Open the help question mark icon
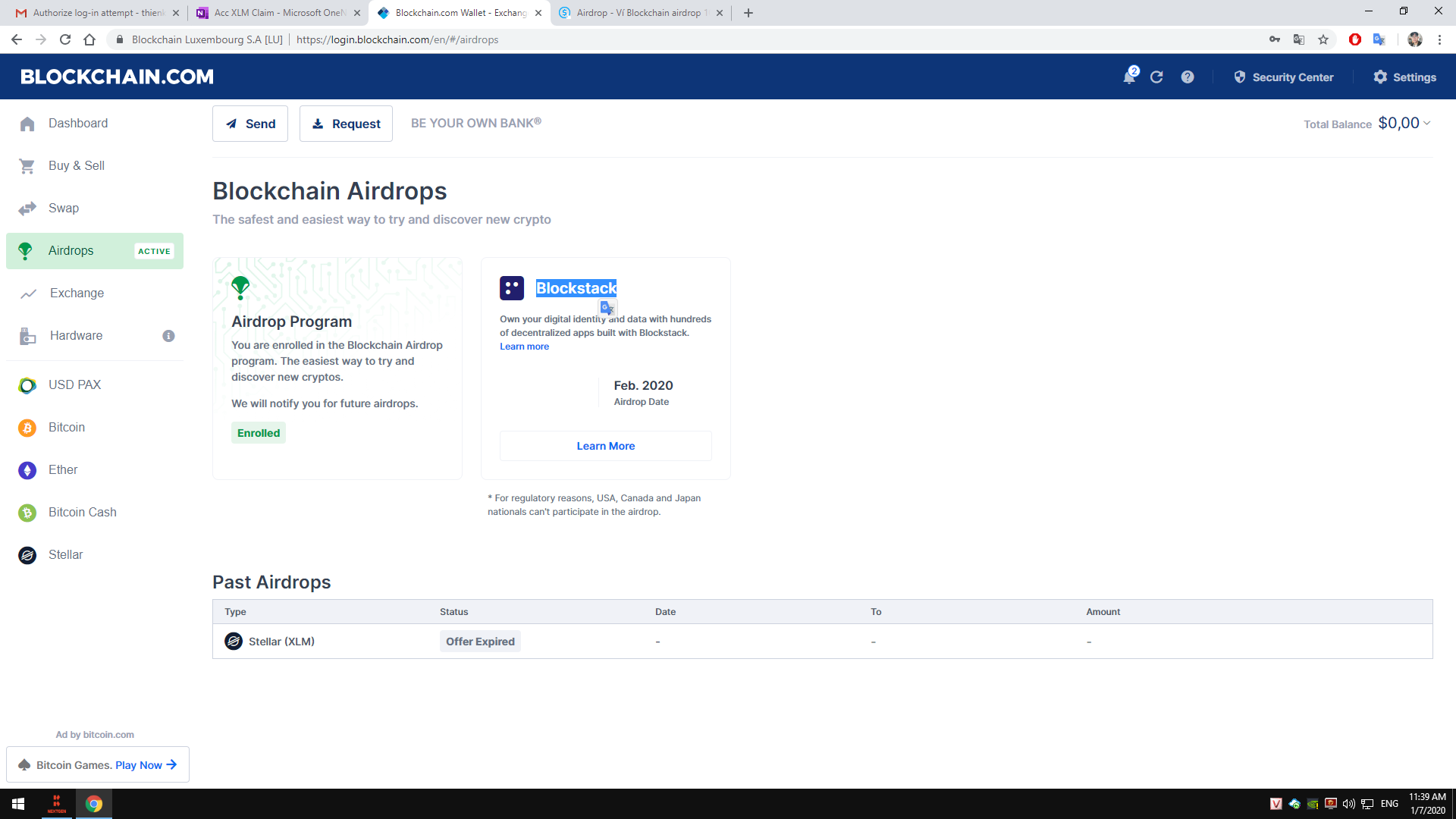The image size is (1456, 819). click(x=1188, y=77)
